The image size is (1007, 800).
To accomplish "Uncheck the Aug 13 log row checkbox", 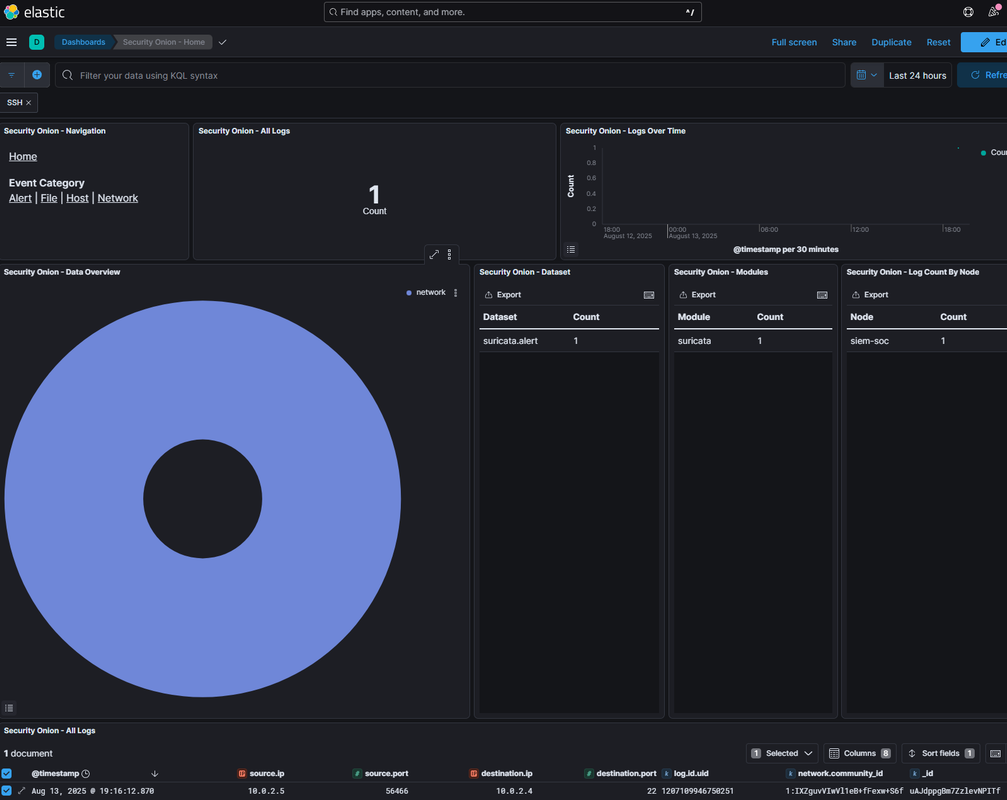I will coord(6,791).
